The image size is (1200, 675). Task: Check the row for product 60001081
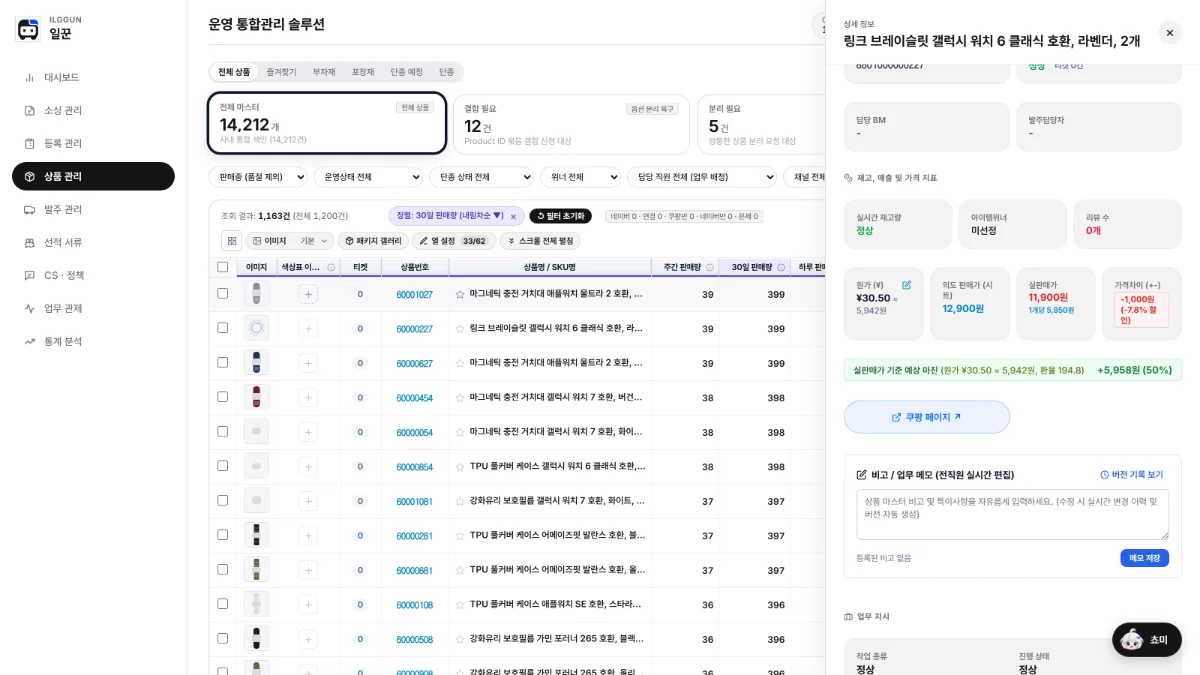(222, 501)
